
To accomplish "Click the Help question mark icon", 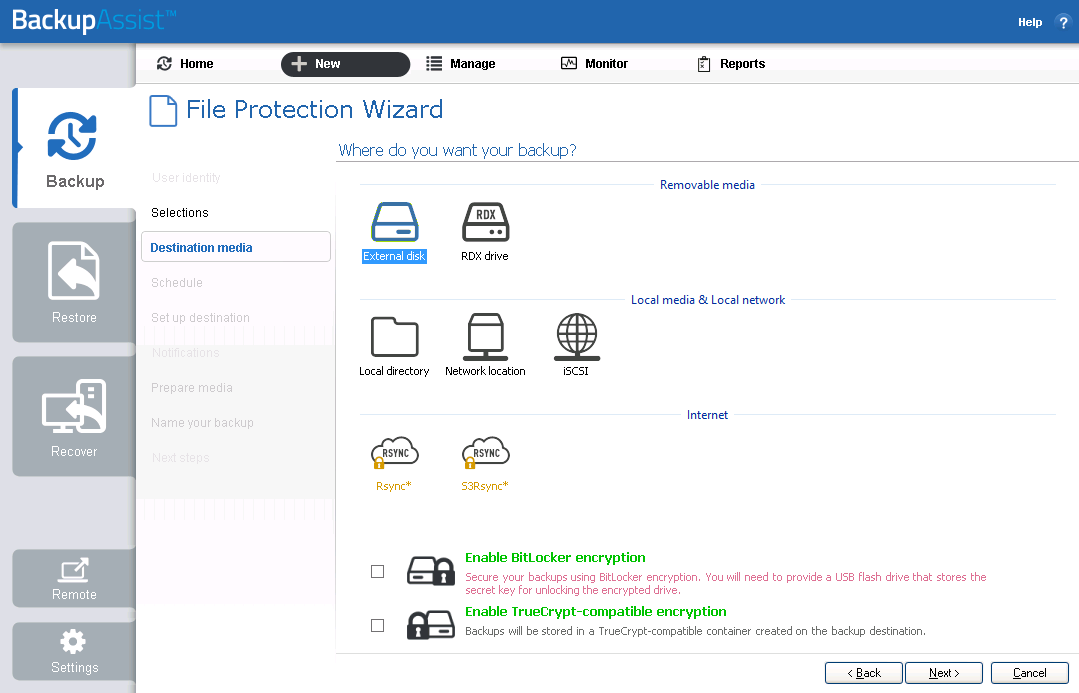I will tap(1062, 22).
